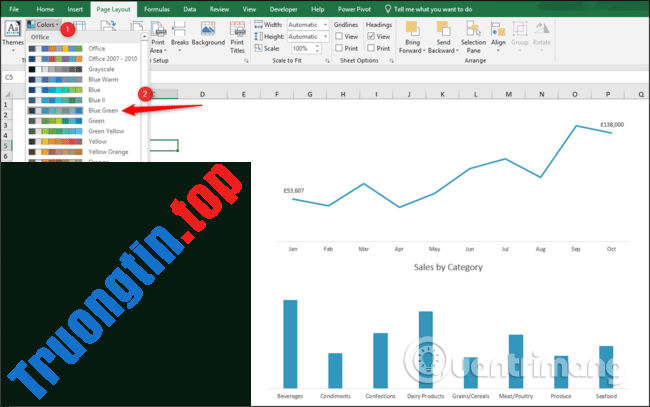Switch to the Review tab
Viewport: 650px width, 407px height.
(x=219, y=9)
